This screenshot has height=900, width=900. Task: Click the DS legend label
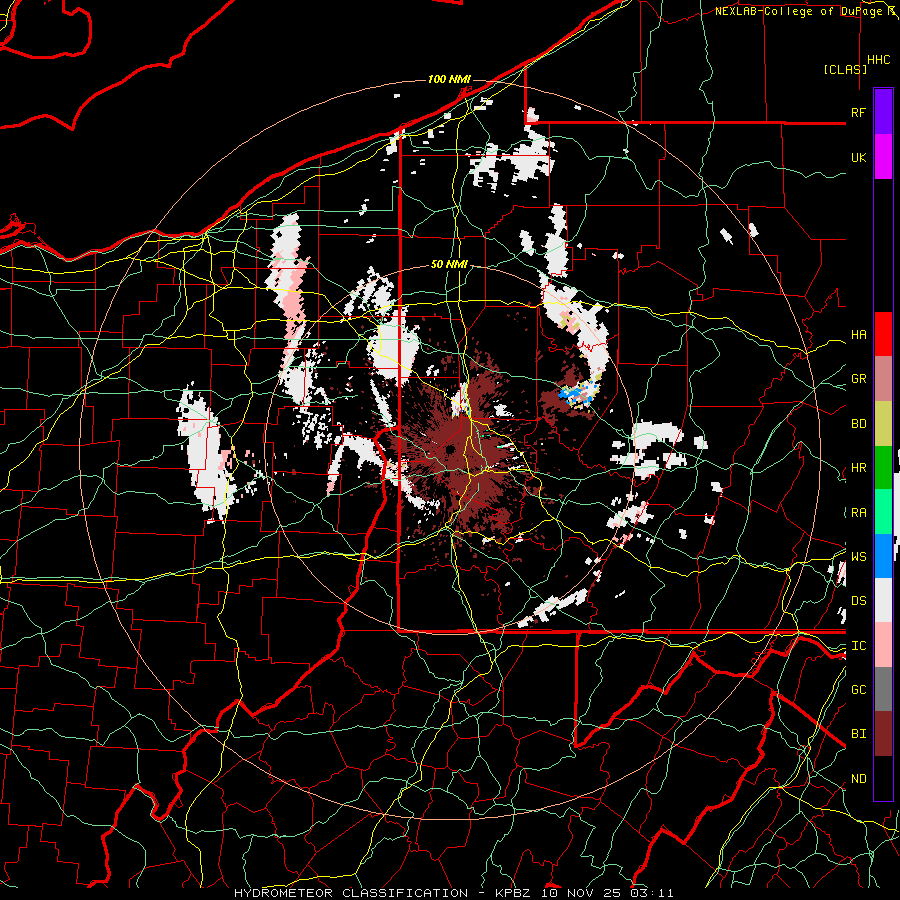(858, 601)
